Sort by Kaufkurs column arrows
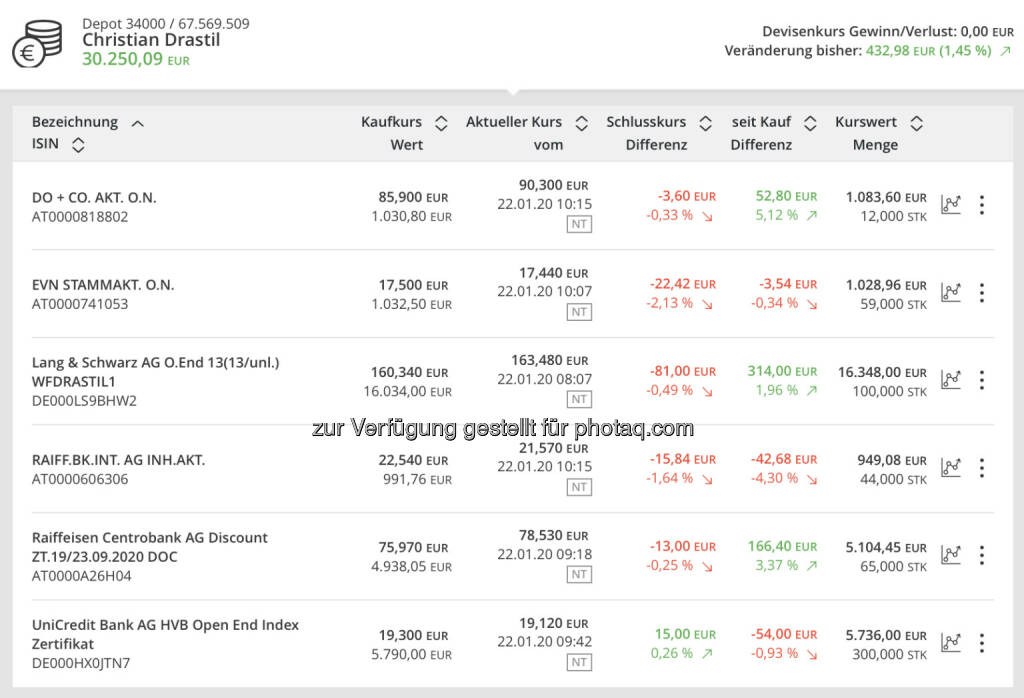 (441, 123)
